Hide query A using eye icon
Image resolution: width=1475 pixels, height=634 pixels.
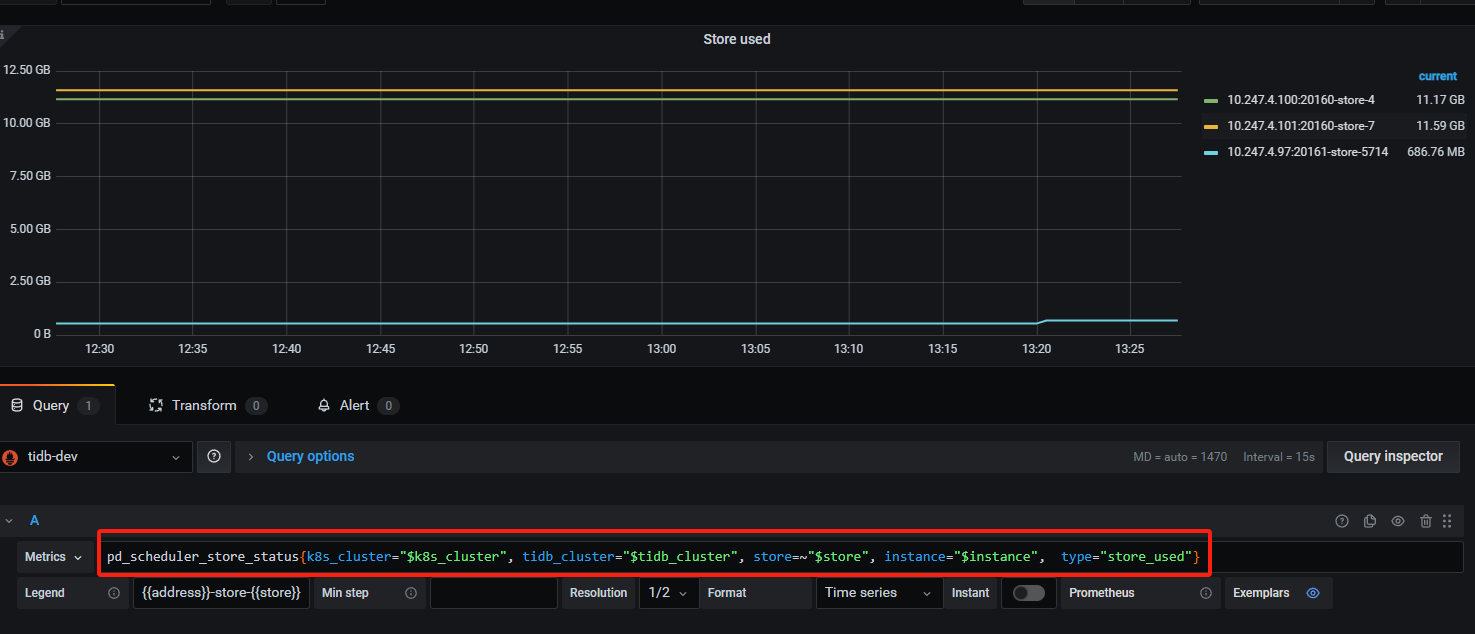[x=1398, y=521]
